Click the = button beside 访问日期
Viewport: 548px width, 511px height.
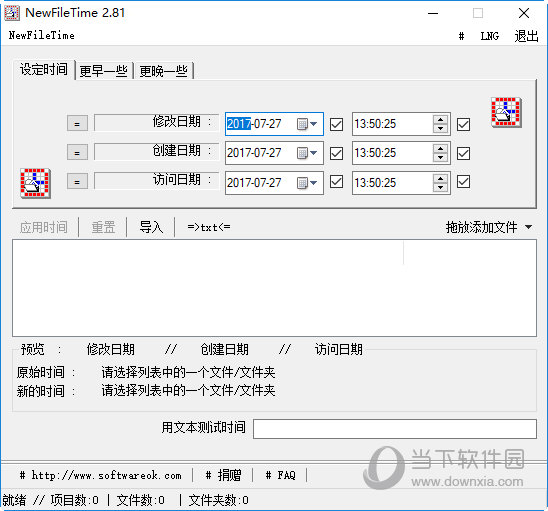(x=77, y=182)
